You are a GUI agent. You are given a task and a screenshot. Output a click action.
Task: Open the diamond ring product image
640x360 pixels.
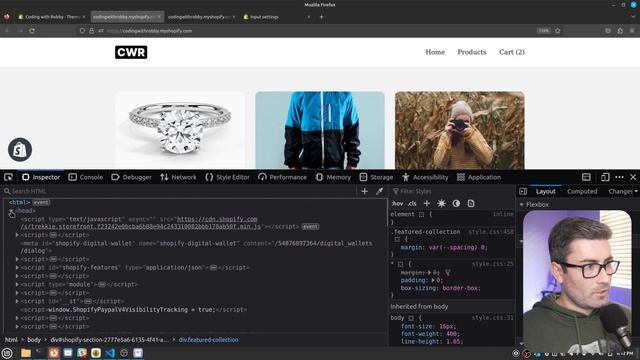[x=180, y=130]
